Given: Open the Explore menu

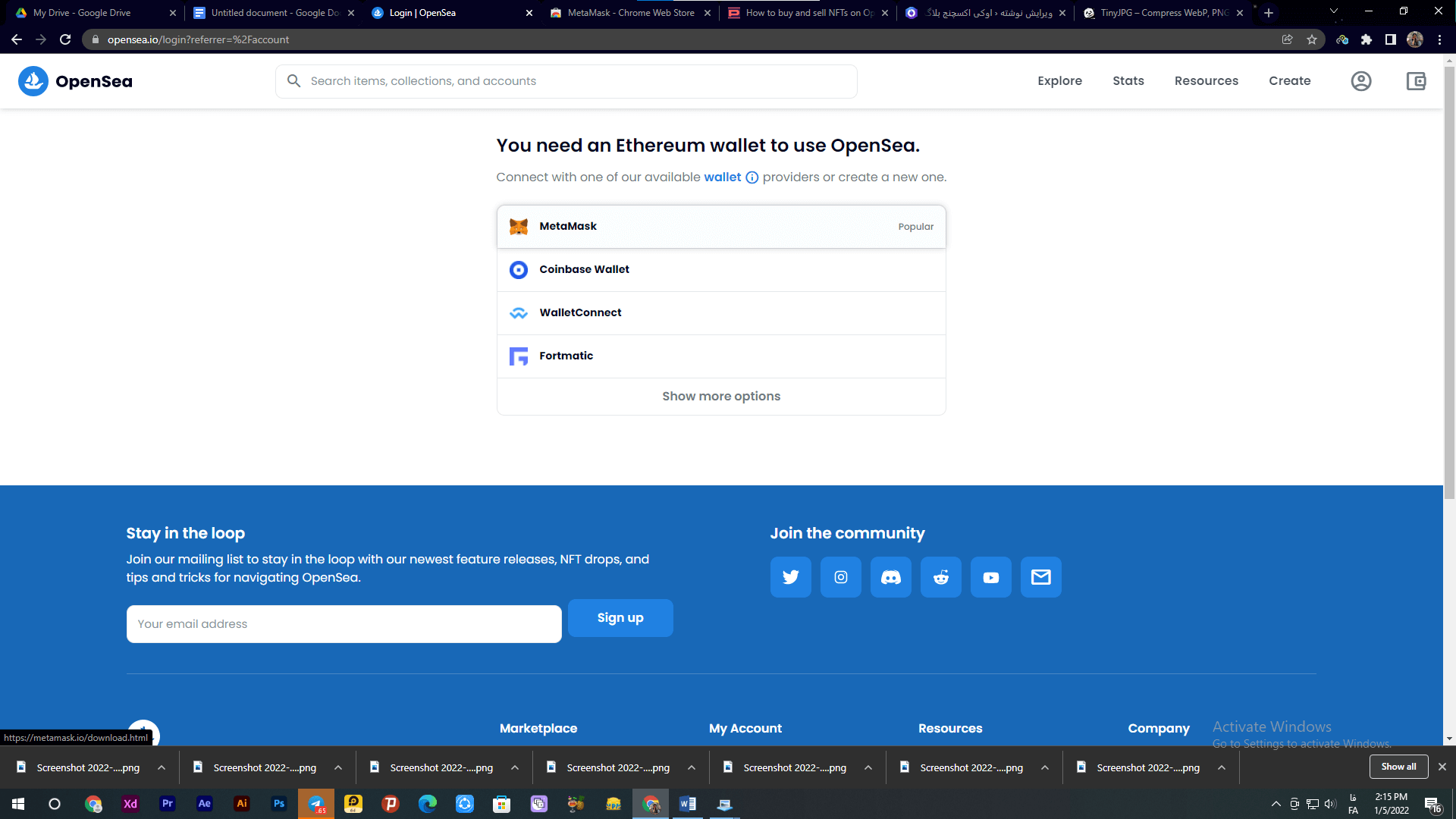Looking at the screenshot, I should [x=1060, y=81].
